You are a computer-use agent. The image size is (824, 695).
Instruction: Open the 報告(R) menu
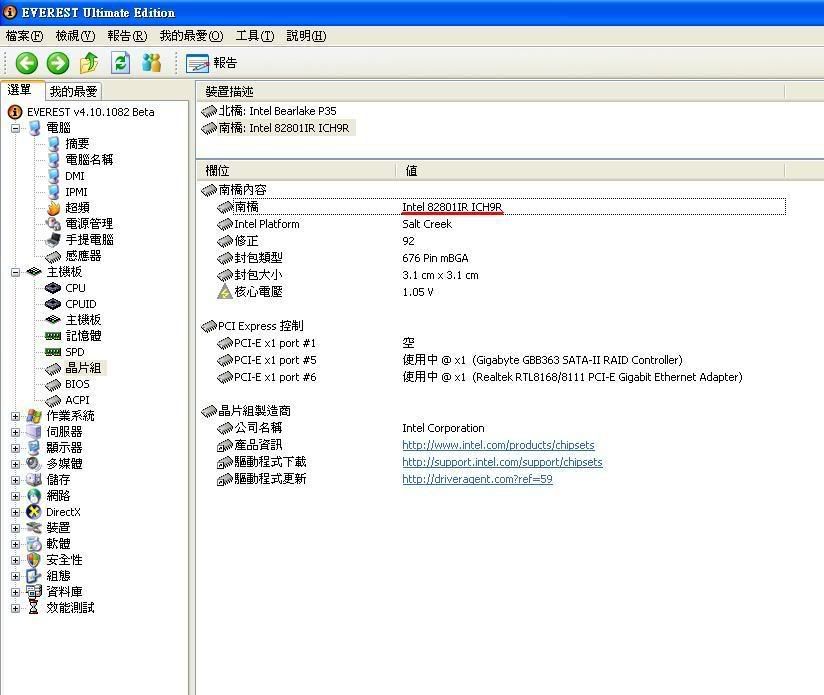(127, 36)
